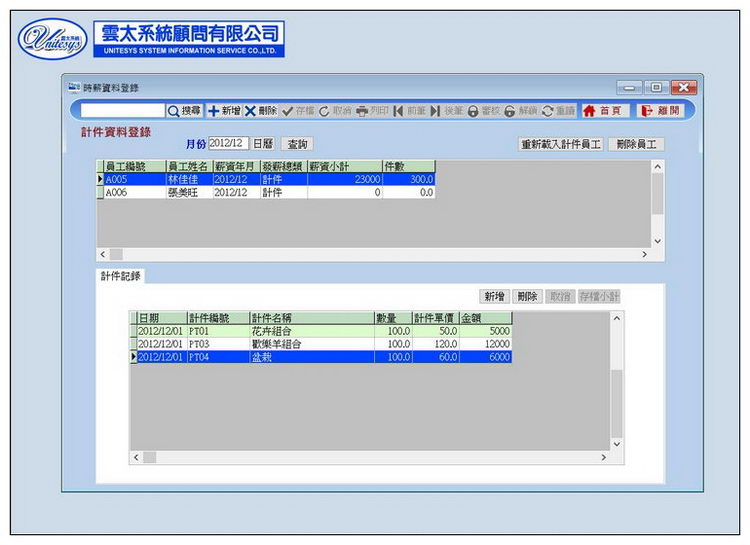Click up arrow of employee grid scrollbar
The width and height of the screenshot is (750, 545).
tap(658, 167)
